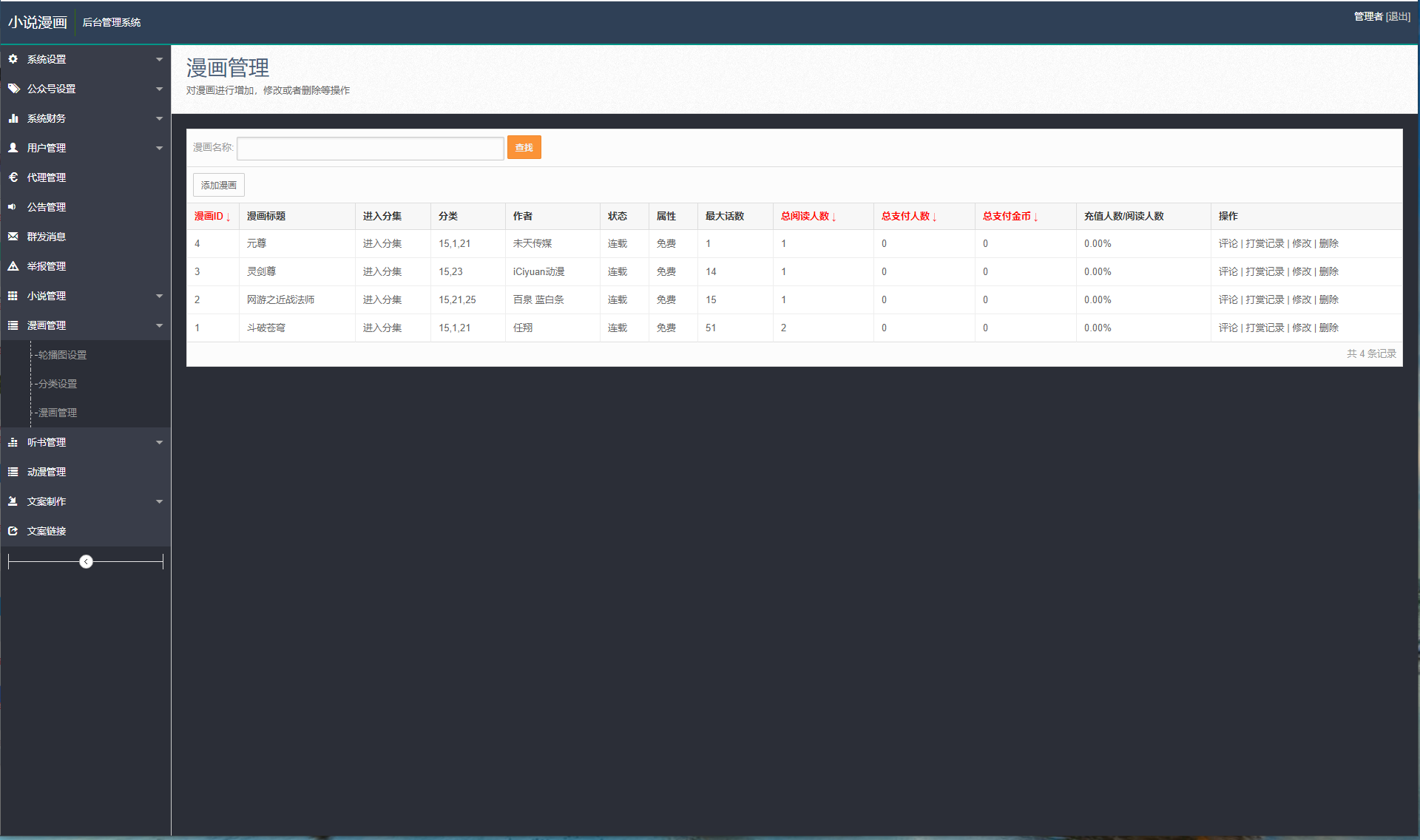Image resolution: width=1420 pixels, height=840 pixels.
Task: Open 评论 for 斗破苍穹 row
Action: (1228, 328)
